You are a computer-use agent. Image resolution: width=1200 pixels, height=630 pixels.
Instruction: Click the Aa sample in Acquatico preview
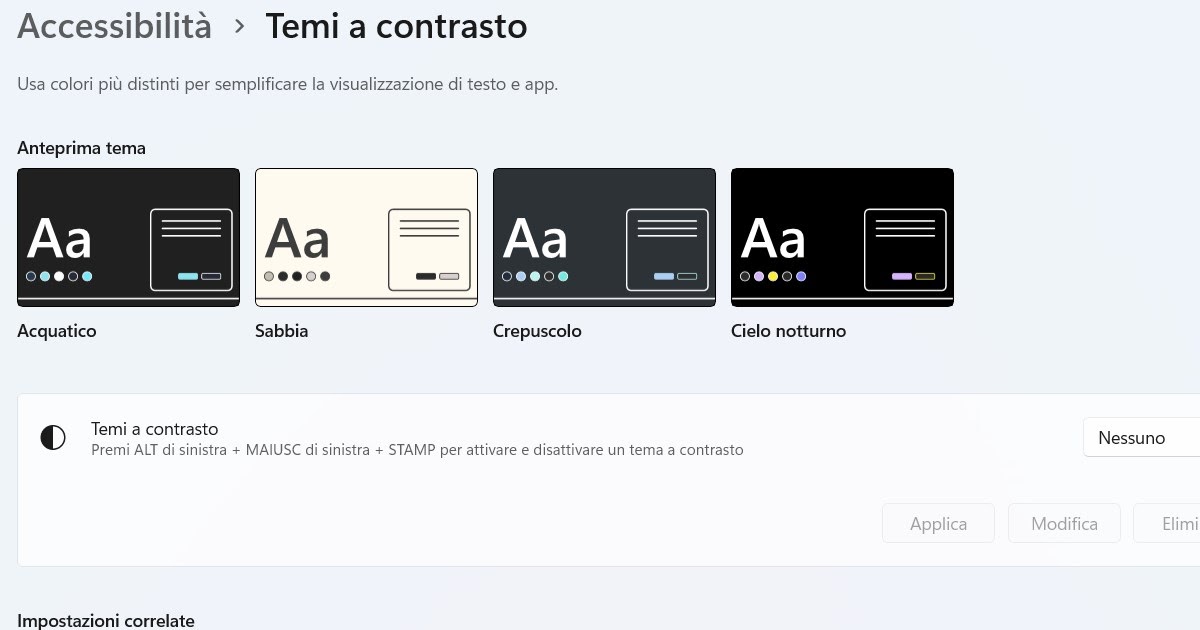60,238
